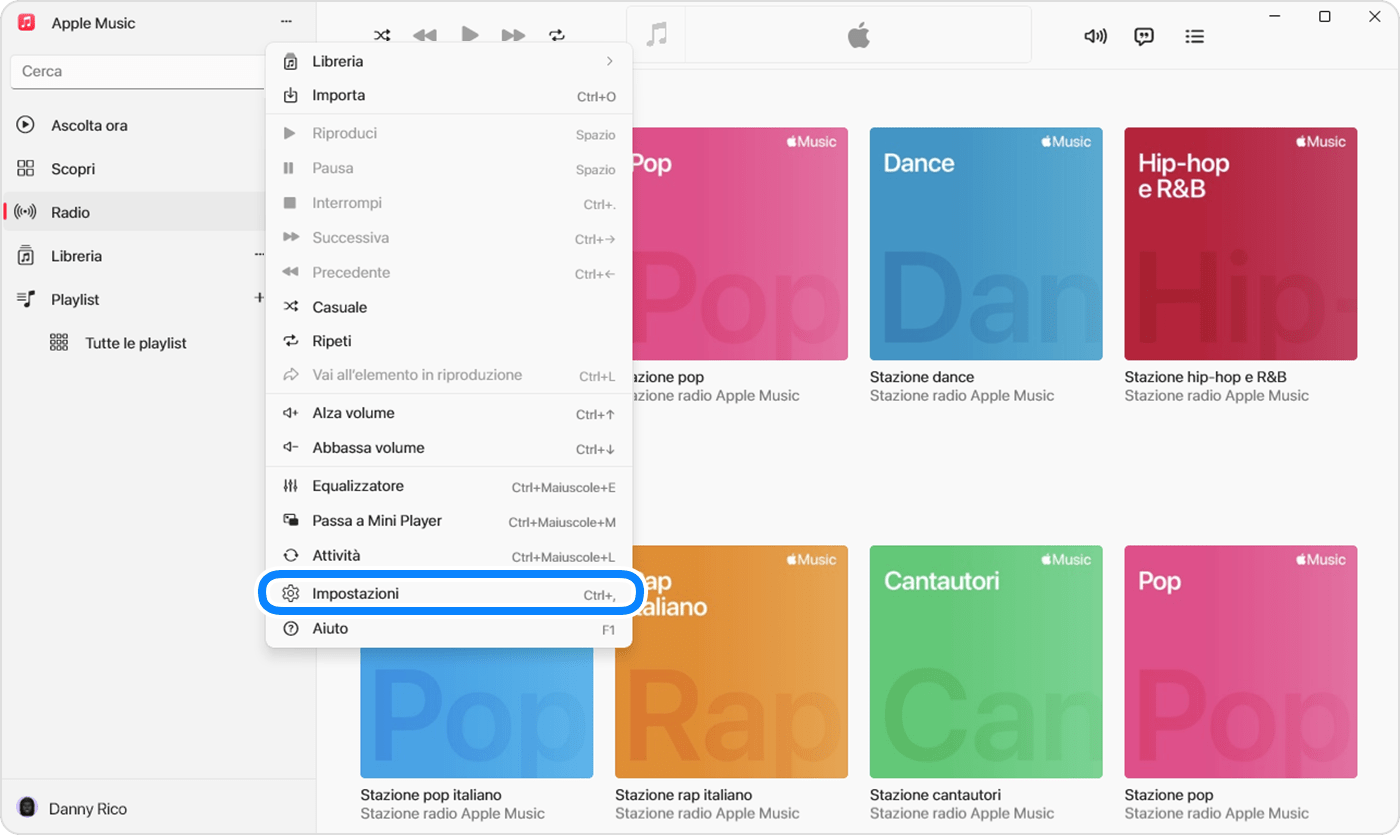Open the volume speaker control
Screen dimensions: 1400x836
1095,36
